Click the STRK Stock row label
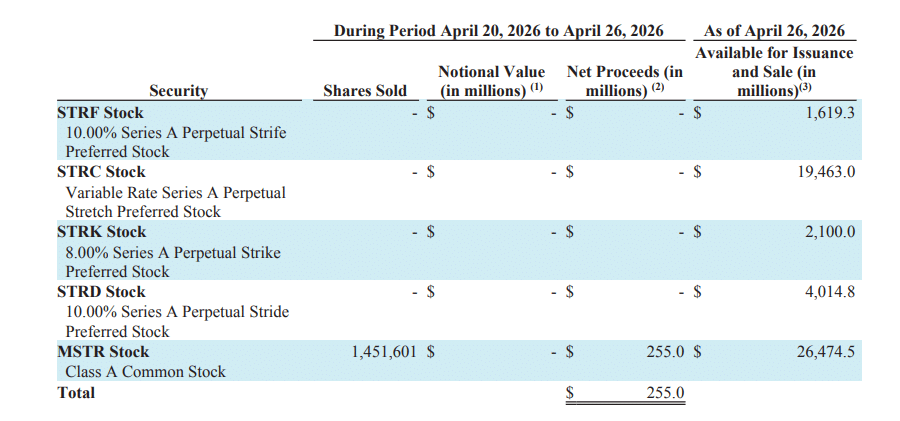Viewport: 900px width, 421px height. pyautogui.click(x=102, y=232)
